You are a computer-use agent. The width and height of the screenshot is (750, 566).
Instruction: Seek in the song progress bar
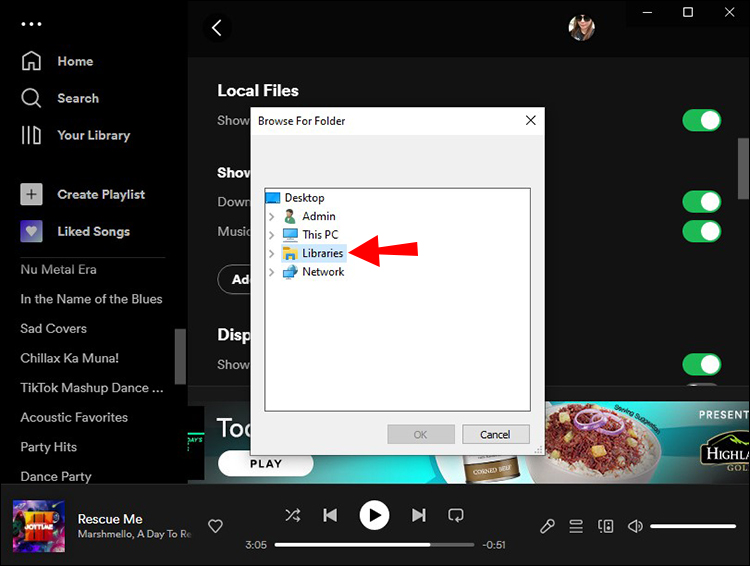[x=374, y=544]
